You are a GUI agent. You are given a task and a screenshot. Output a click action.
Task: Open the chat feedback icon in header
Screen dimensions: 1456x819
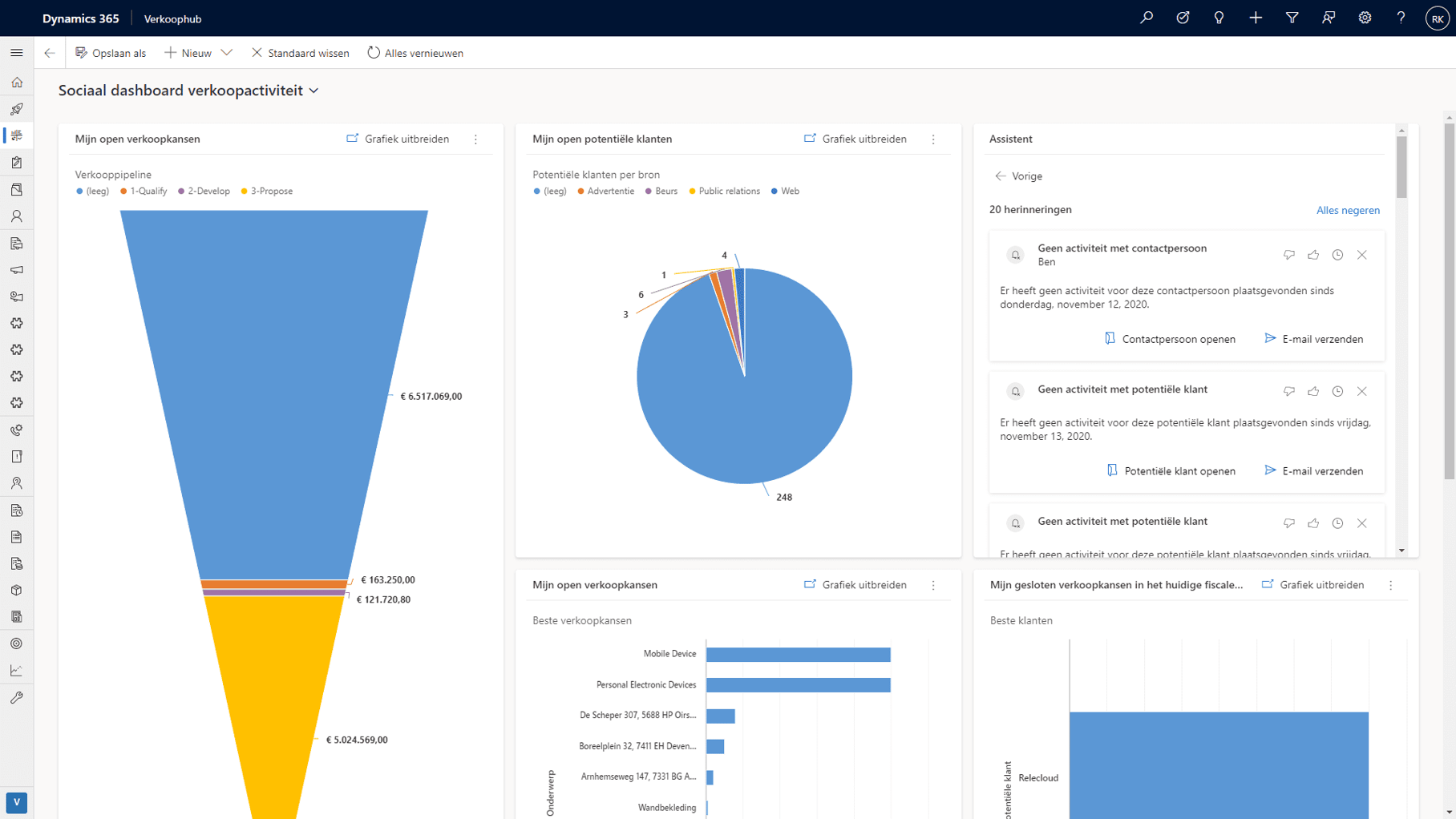point(1329,18)
